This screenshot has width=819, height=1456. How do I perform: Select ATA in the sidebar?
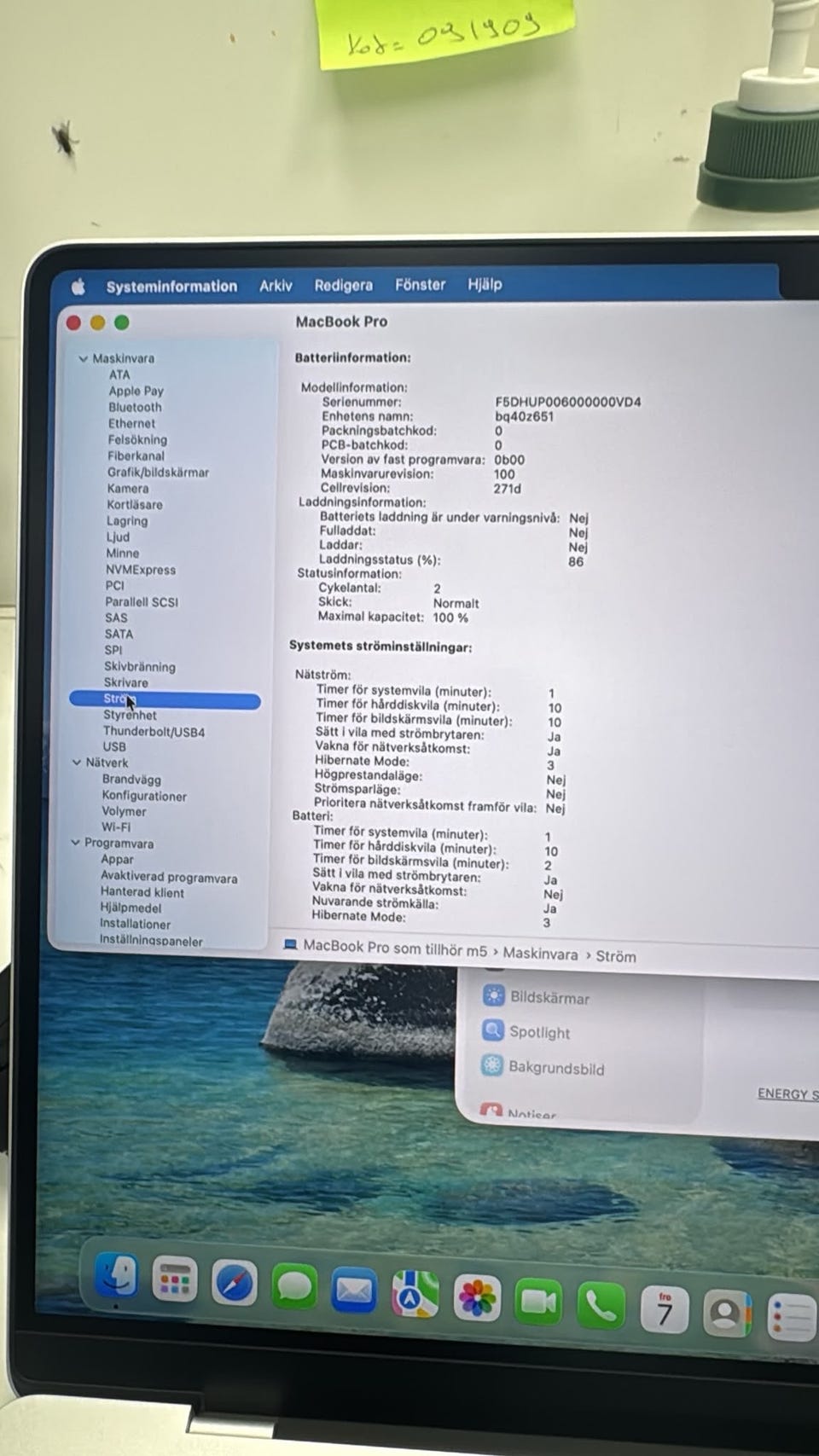(x=119, y=374)
